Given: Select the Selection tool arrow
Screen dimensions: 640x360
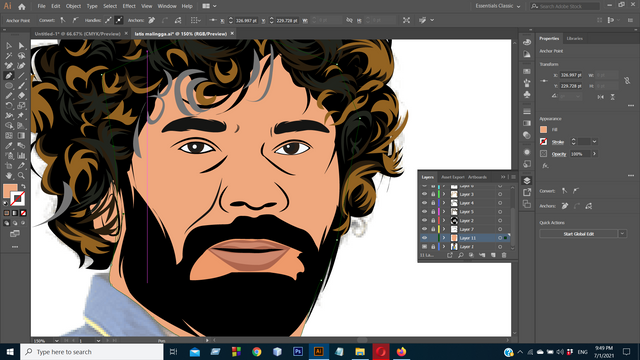Looking at the screenshot, I should click(x=9, y=46).
